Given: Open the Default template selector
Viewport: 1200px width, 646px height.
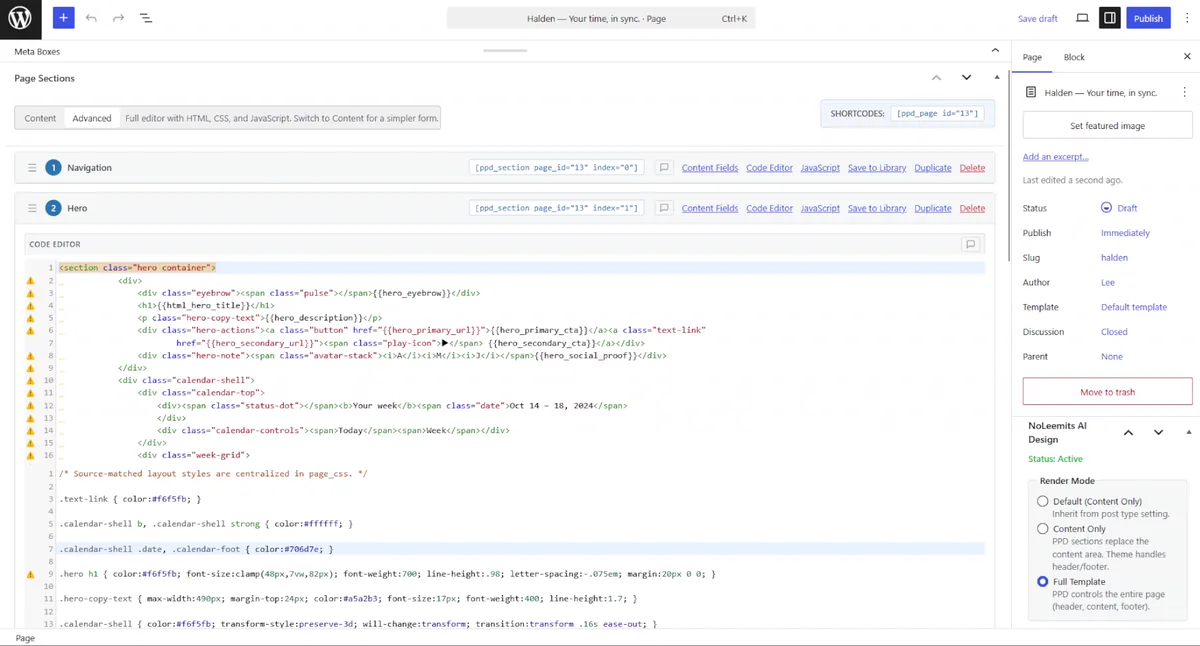Looking at the screenshot, I should tap(1134, 307).
